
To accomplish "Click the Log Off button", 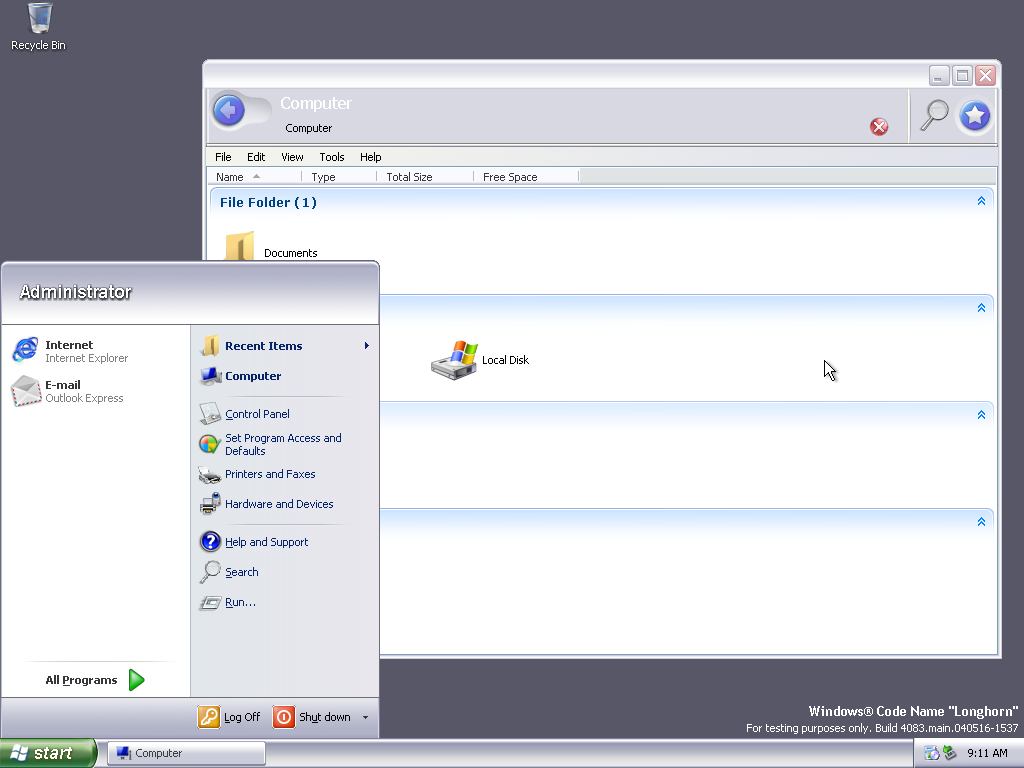I will (230, 717).
